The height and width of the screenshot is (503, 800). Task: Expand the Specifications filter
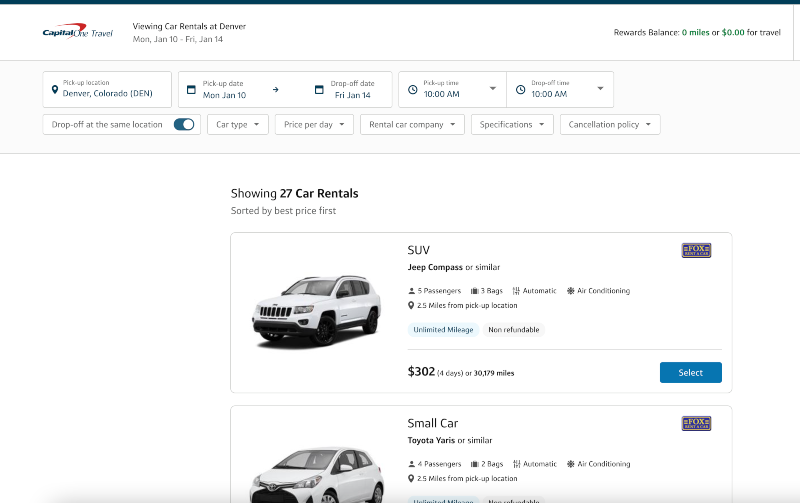click(512, 125)
